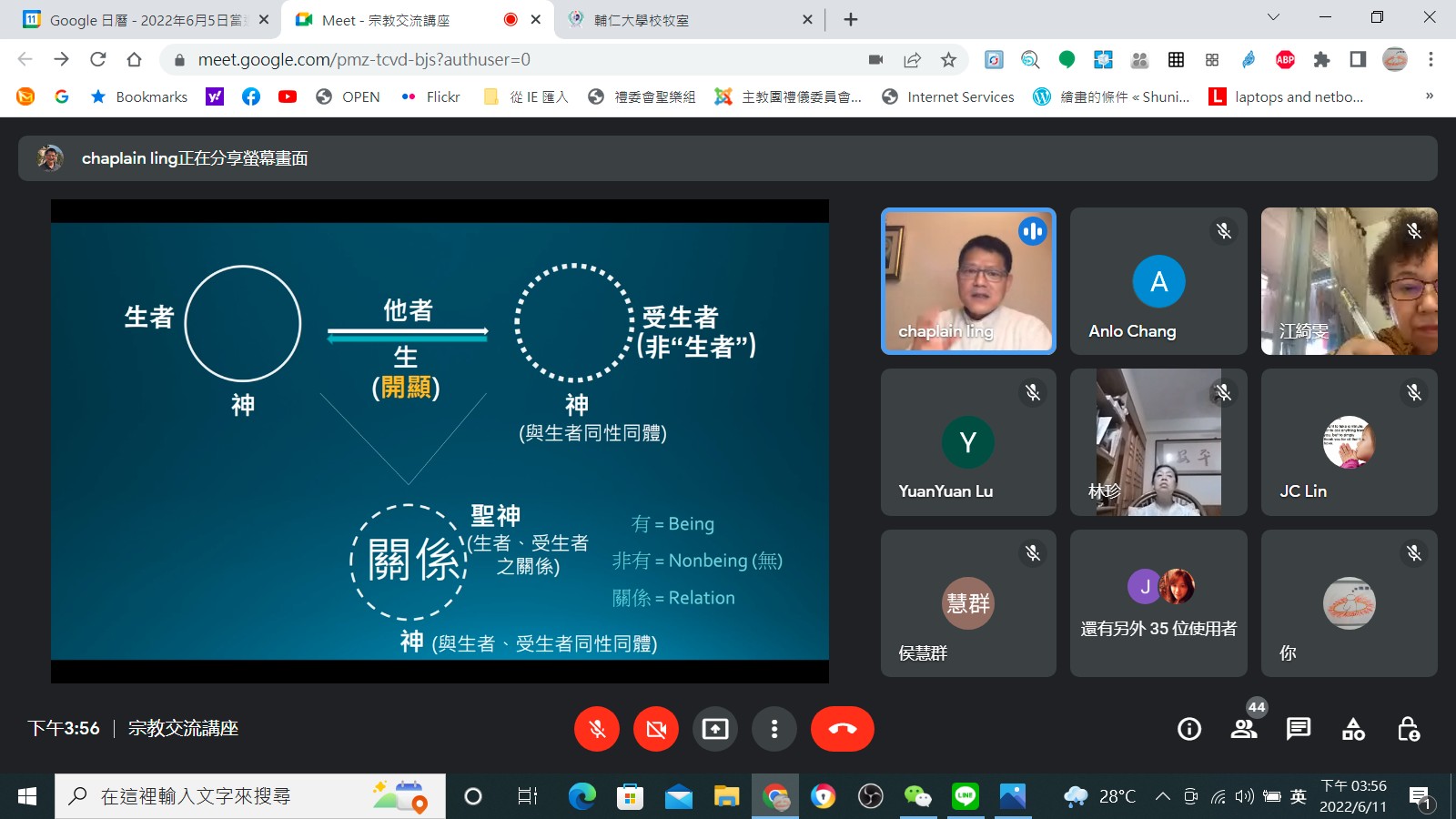Open more options three-dot menu in call bar
Viewport: 1456px width, 819px height.
pos(774,729)
